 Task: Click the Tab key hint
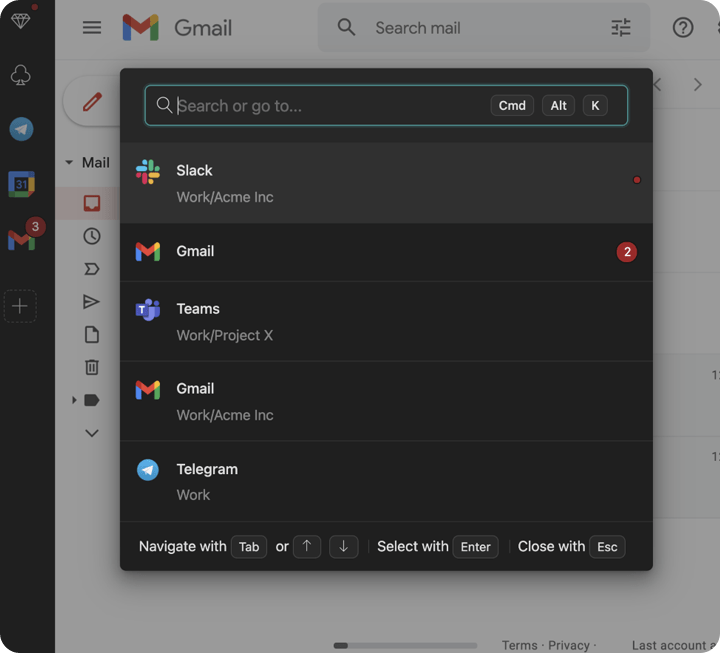pyautogui.click(x=249, y=546)
